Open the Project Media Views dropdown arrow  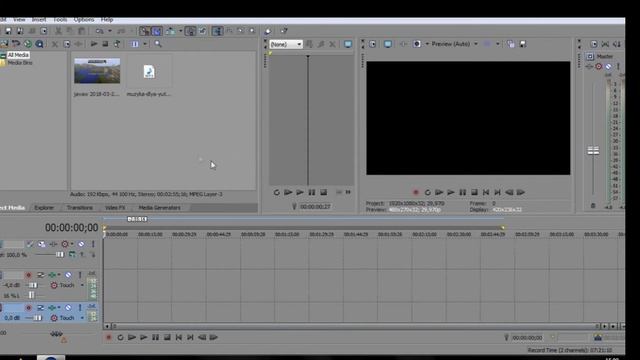(x=145, y=44)
